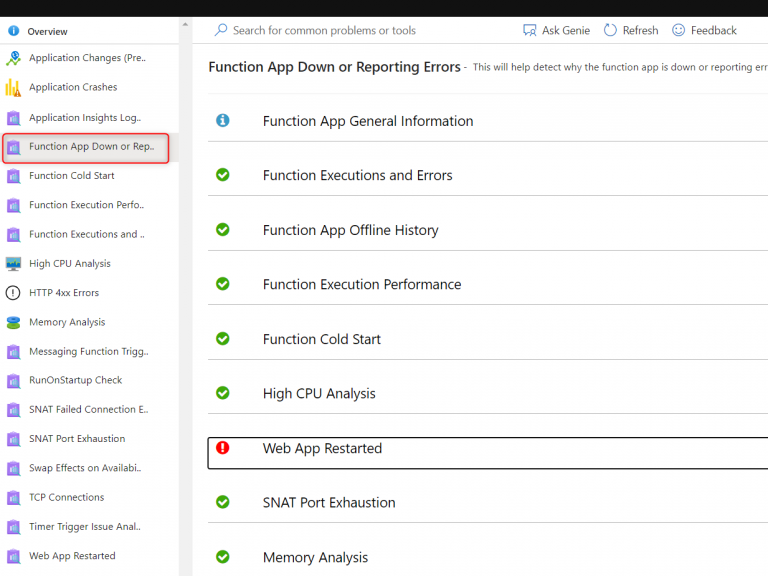This screenshot has height=576, width=768.
Task: Click red error icon beside Web App Restarted
Action: [x=223, y=448]
